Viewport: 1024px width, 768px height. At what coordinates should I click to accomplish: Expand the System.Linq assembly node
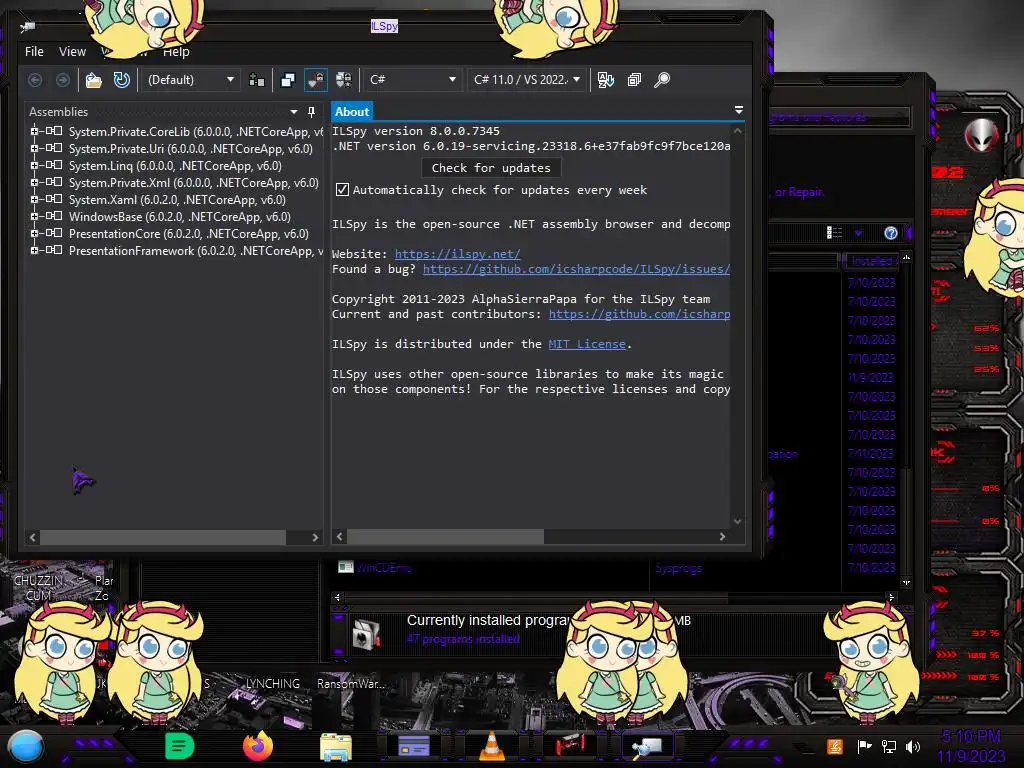[x=34, y=165]
